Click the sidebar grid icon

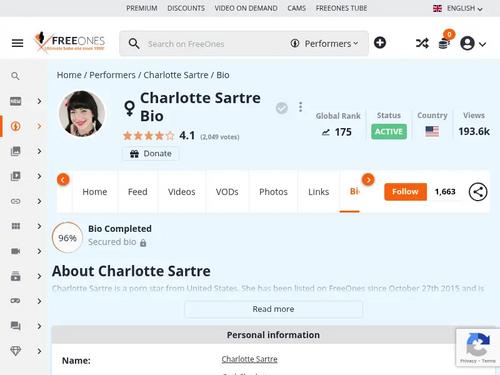(16, 226)
